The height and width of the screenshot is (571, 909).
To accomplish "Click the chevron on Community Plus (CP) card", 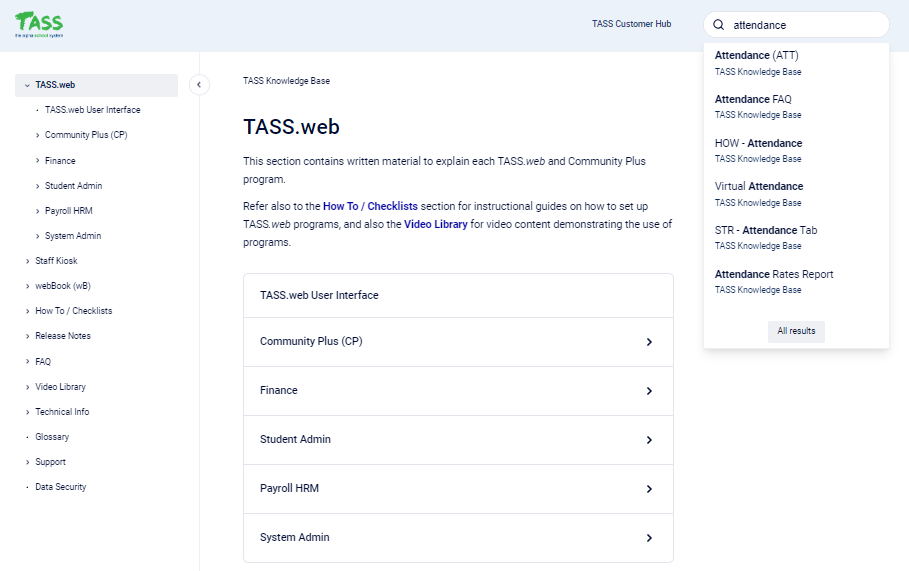I will tap(649, 342).
